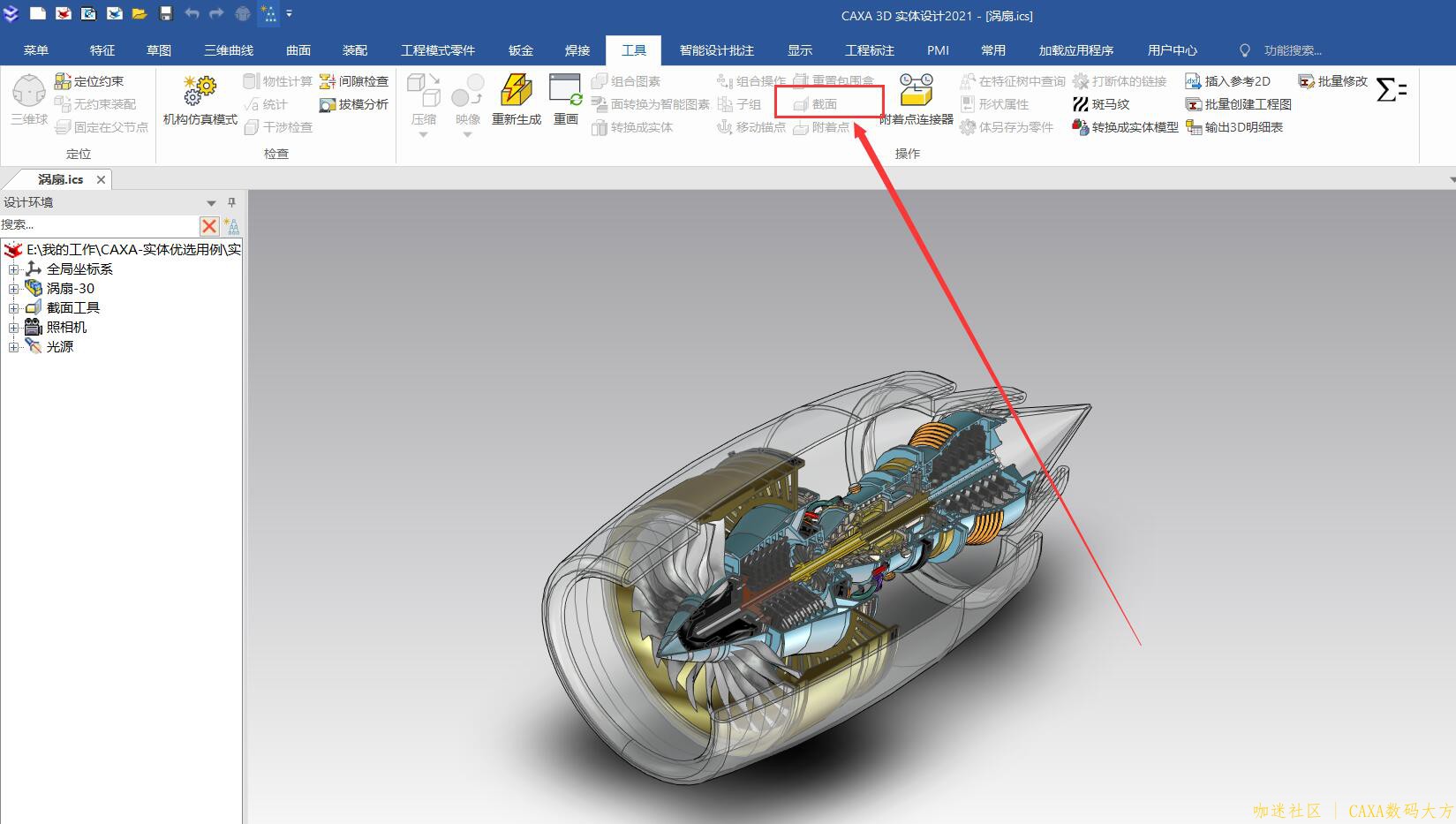This screenshot has width=1456, height=824.
Task: Switch to the PMI ribbon tab
Action: [x=938, y=50]
